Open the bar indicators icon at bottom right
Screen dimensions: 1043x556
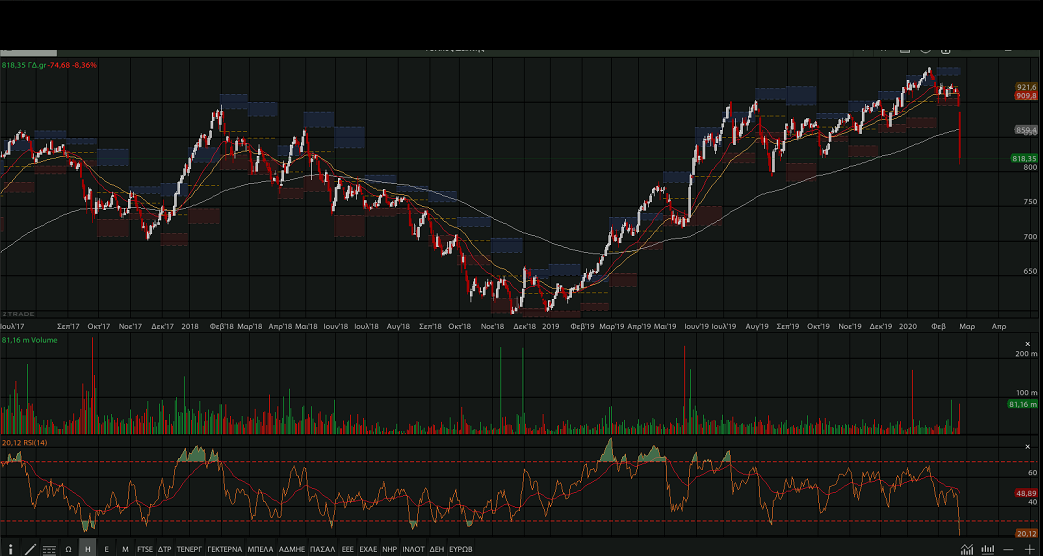[x=988, y=549]
